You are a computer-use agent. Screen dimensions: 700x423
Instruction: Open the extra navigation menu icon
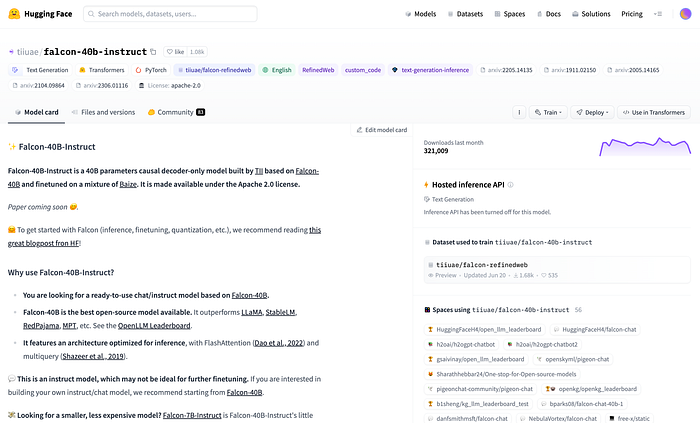tap(658, 14)
